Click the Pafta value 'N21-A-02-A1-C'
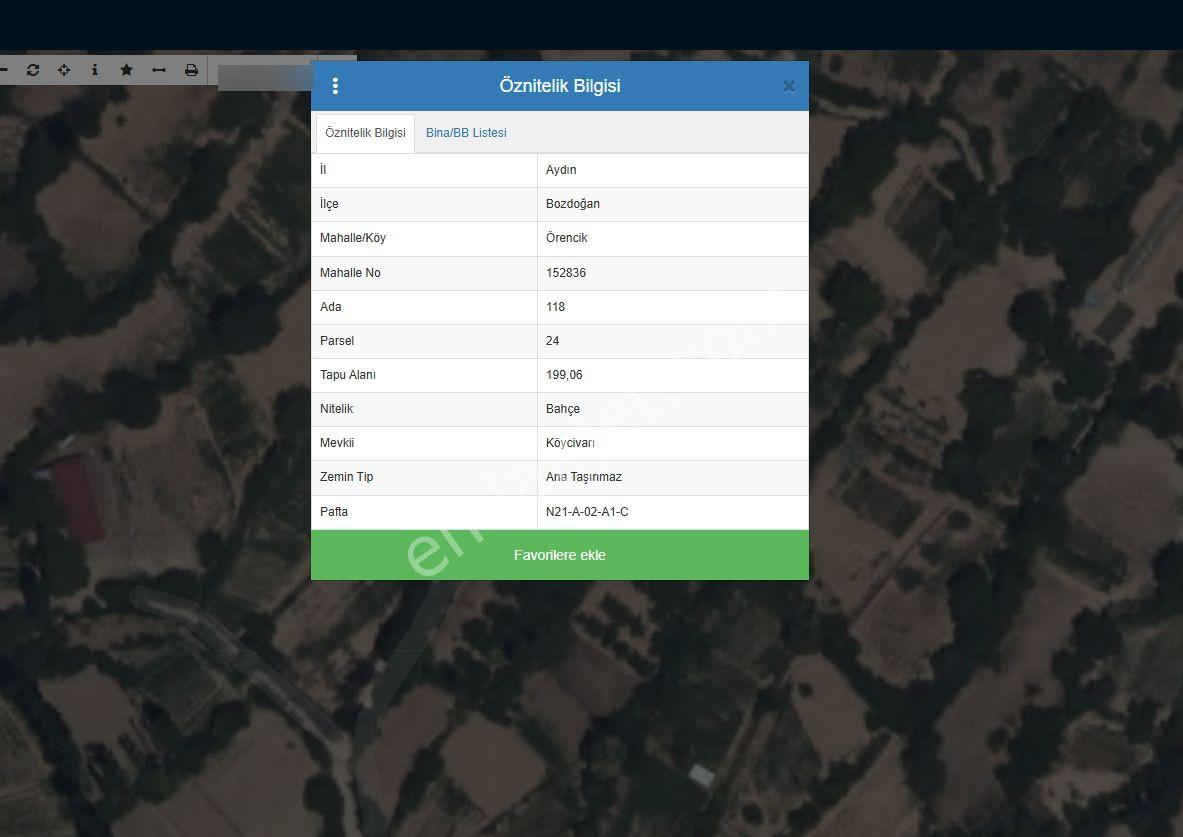Viewport: 1183px width, 837px height. [x=587, y=511]
